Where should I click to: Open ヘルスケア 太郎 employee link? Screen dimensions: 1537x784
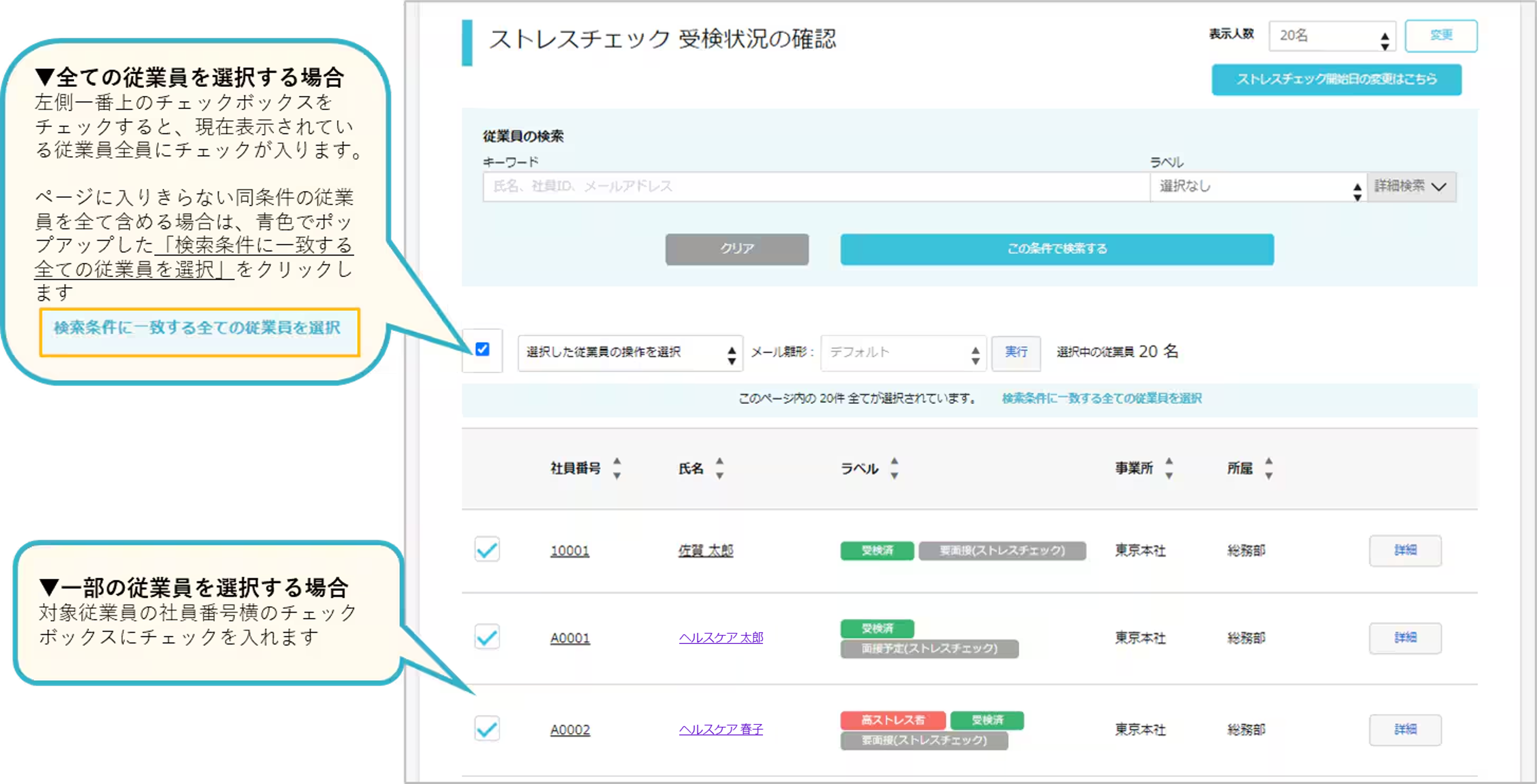coord(721,638)
